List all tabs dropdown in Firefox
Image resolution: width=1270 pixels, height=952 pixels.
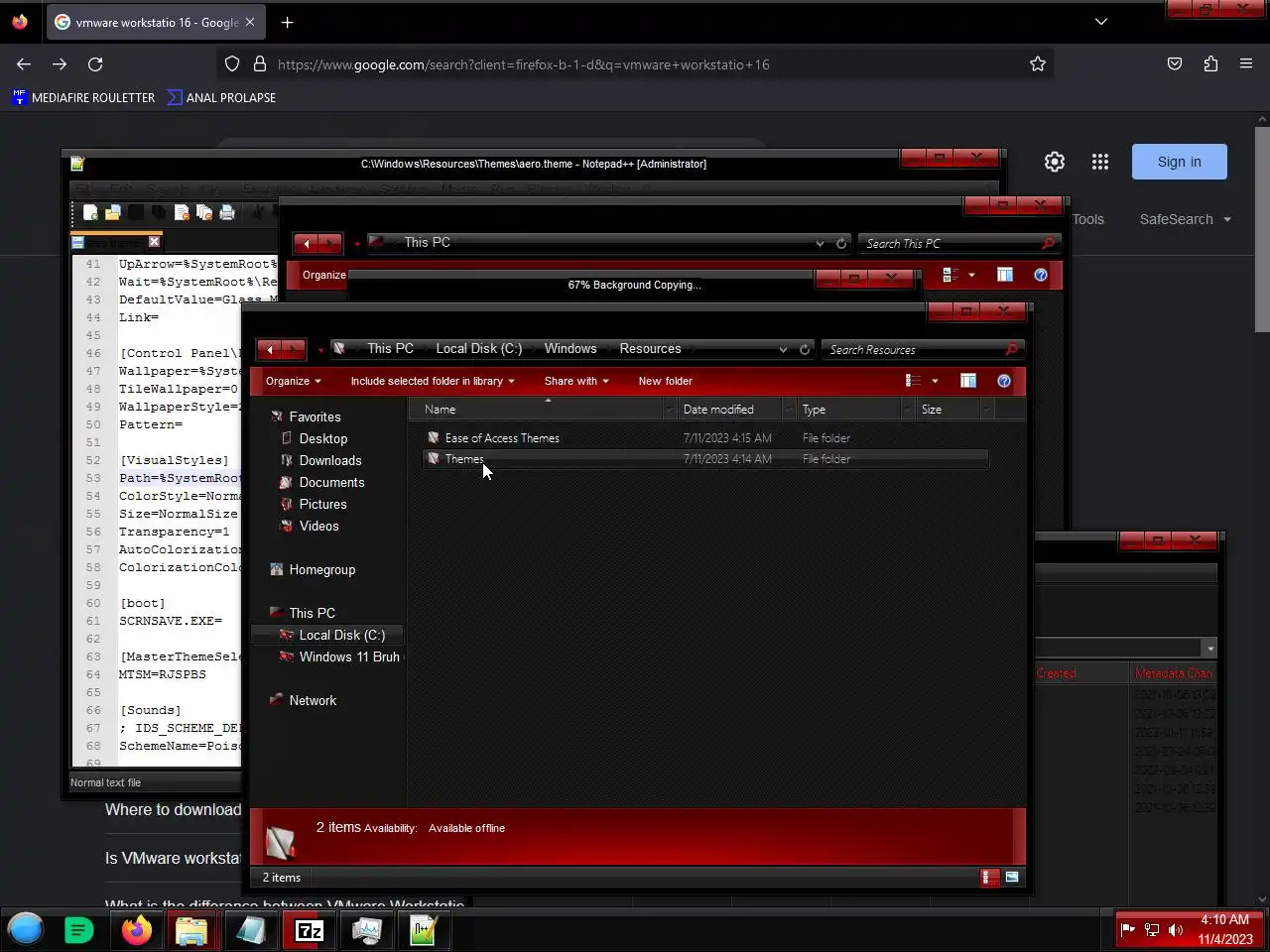pos(1101,22)
